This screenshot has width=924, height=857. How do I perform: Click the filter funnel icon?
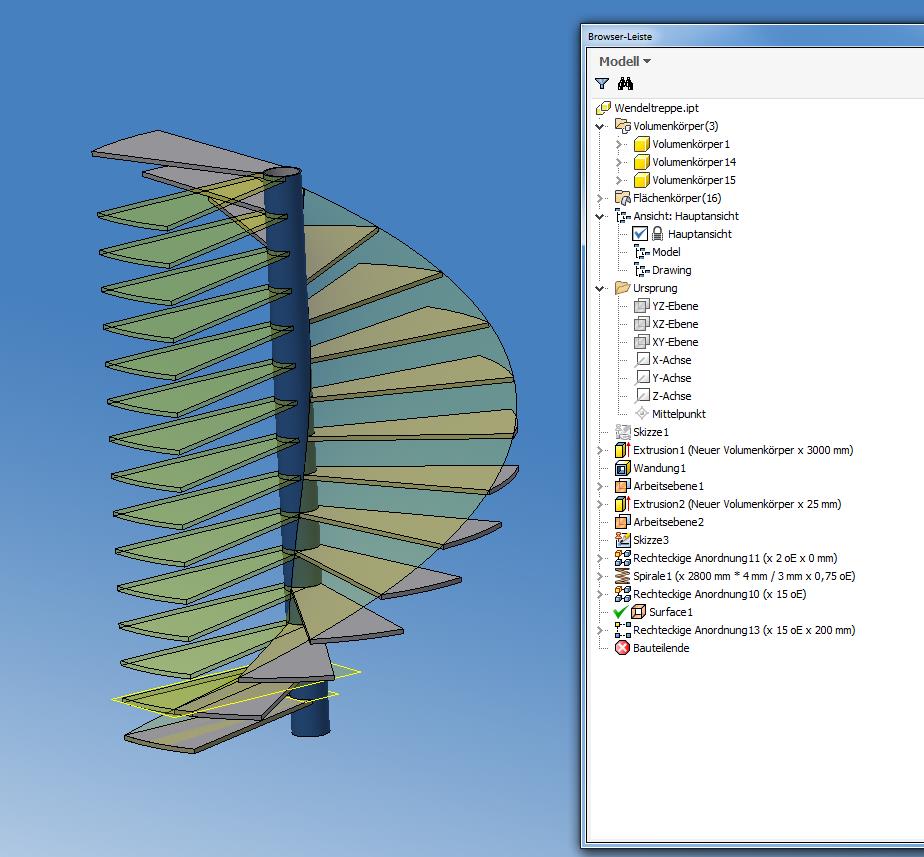[601, 83]
